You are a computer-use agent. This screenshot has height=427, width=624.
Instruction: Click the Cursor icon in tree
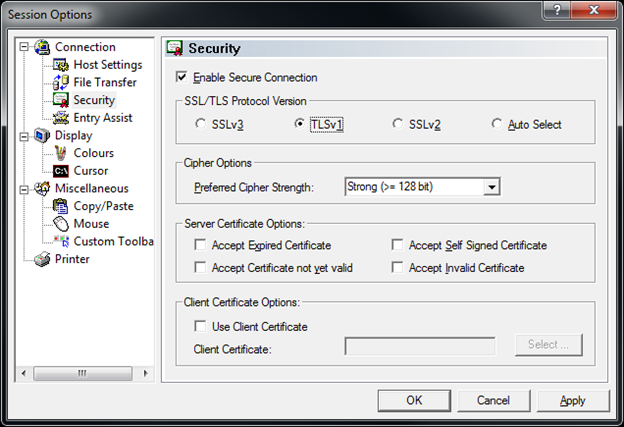[62, 171]
